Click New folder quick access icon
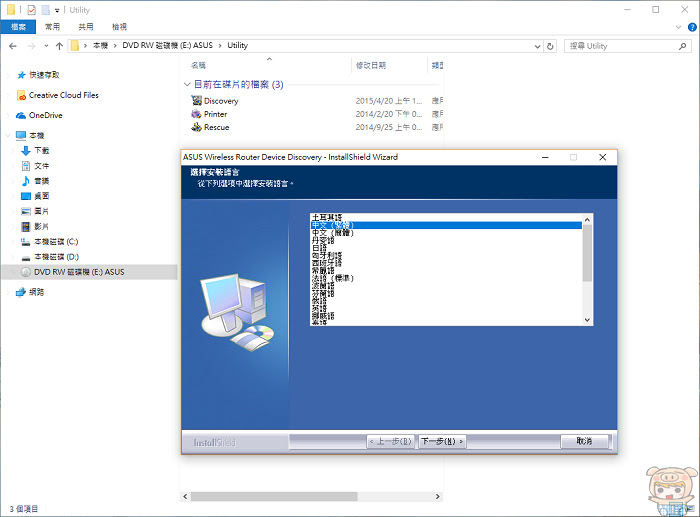The width and height of the screenshot is (700, 517). (x=45, y=9)
